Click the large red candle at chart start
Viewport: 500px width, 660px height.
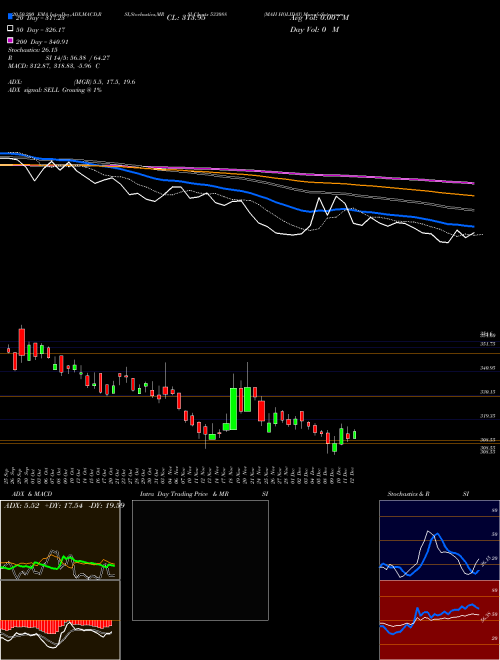(22, 342)
